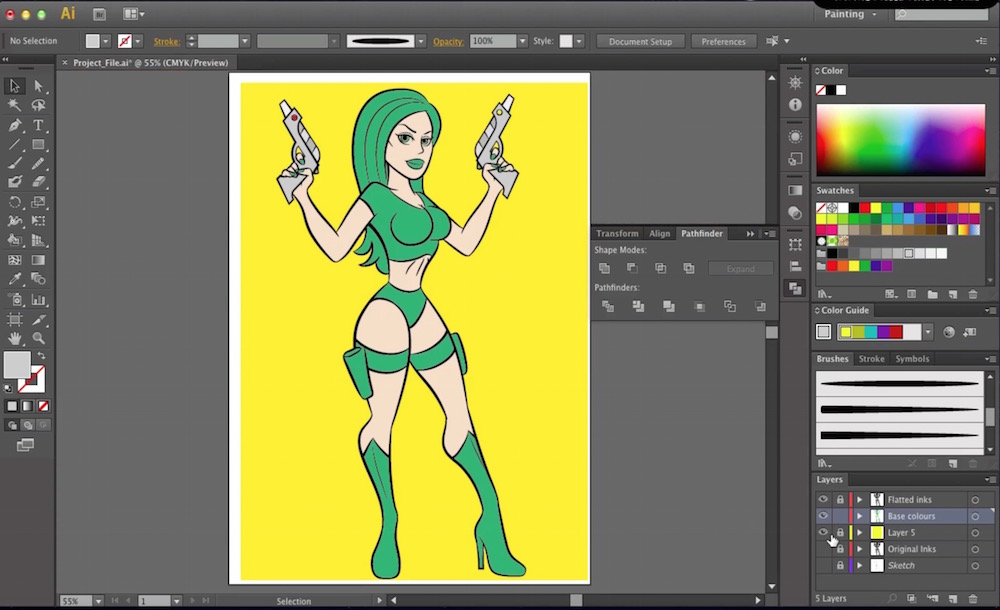Click the toolbox fill color box
The height and width of the screenshot is (610, 1000).
17,365
